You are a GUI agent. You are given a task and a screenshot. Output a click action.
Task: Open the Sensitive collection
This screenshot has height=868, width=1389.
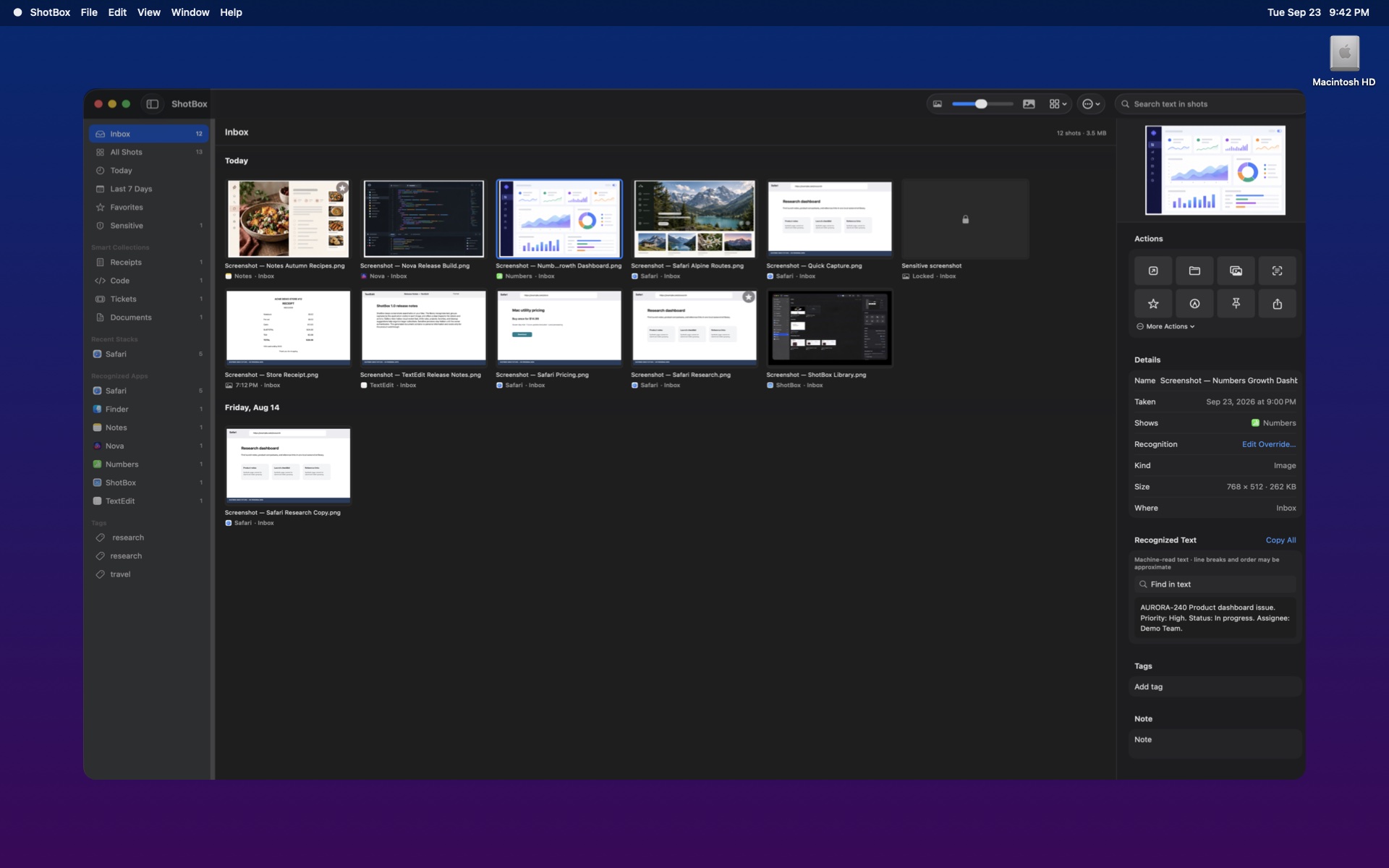tap(148, 226)
